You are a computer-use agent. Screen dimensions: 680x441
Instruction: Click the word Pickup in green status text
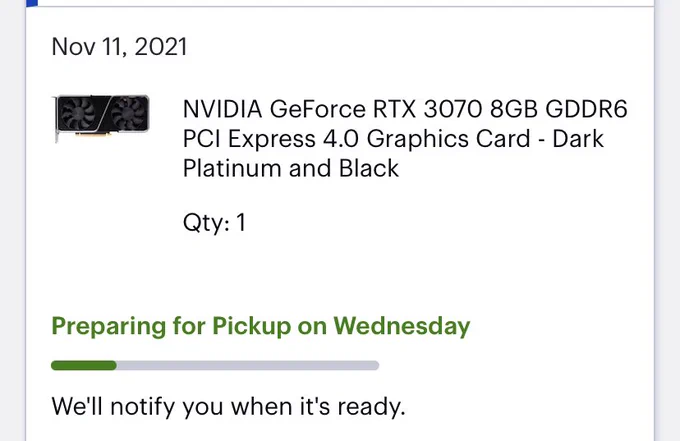(252, 326)
